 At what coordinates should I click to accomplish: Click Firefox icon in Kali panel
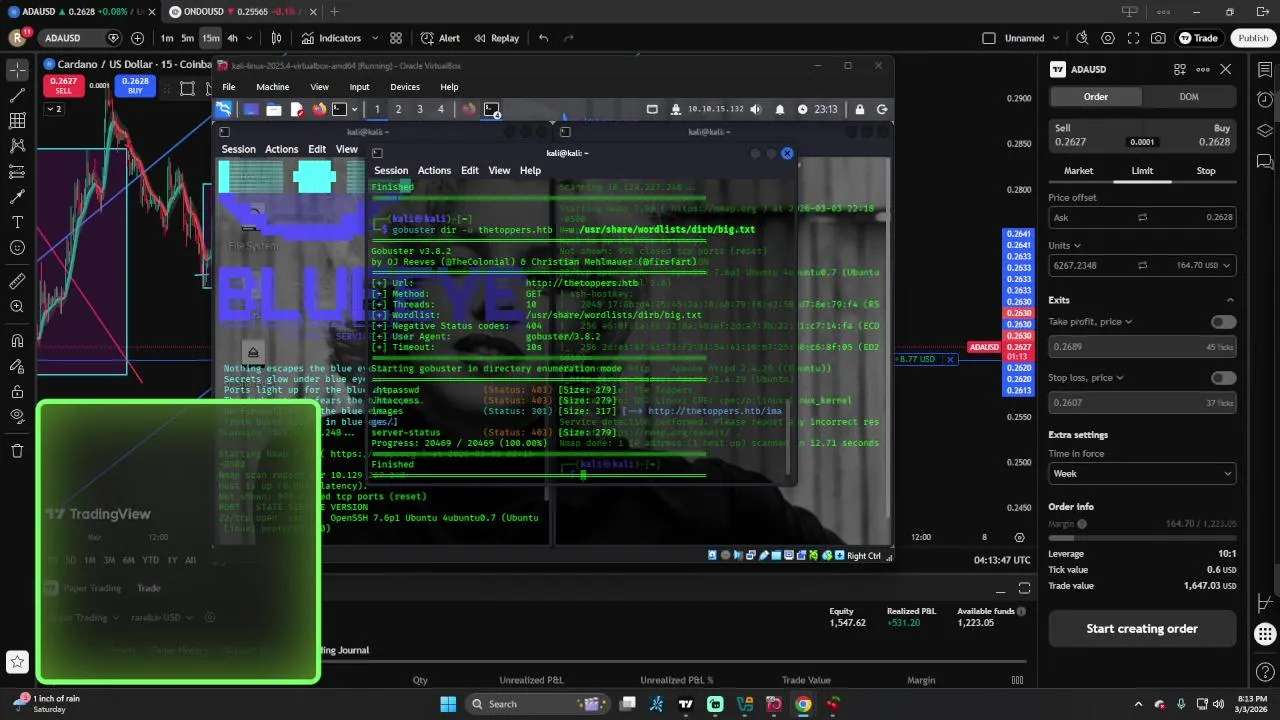pos(319,109)
